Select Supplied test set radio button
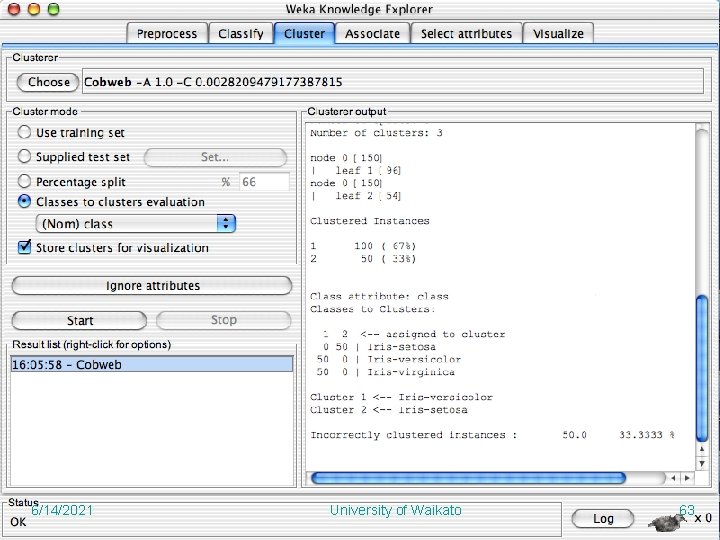 coord(24,157)
